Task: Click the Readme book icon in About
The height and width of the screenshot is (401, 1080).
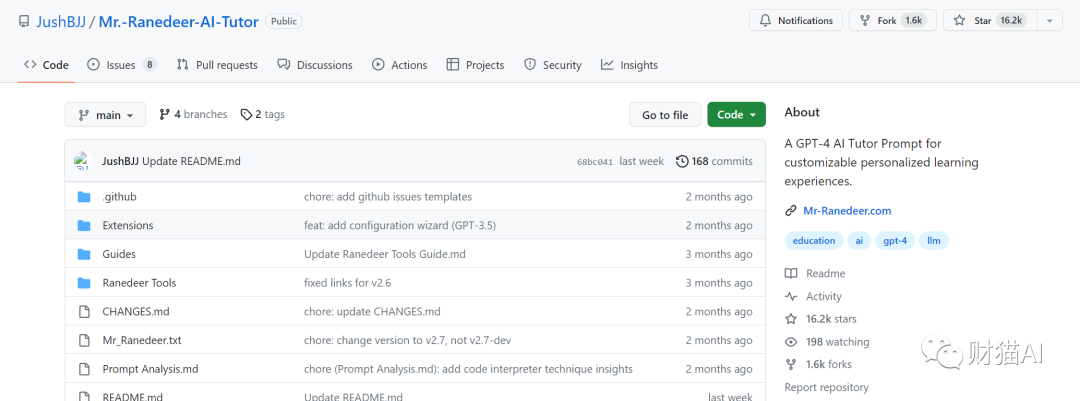Action: coord(791,274)
